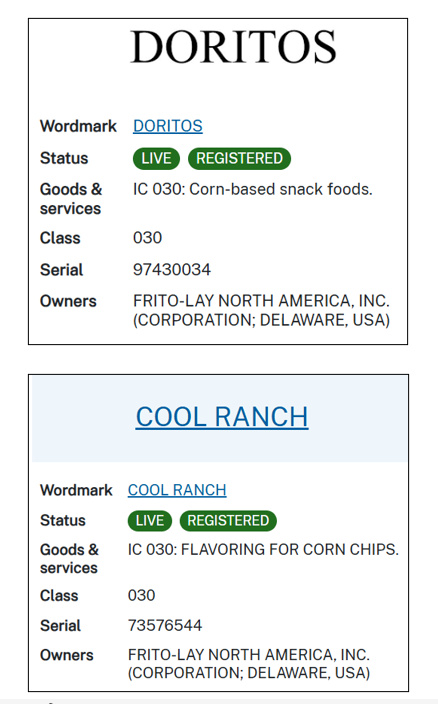Image resolution: width=438 pixels, height=704 pixels.
Task: Click the LIVE badge on COOL RANCH card
Action: click(x=150, y=520)
